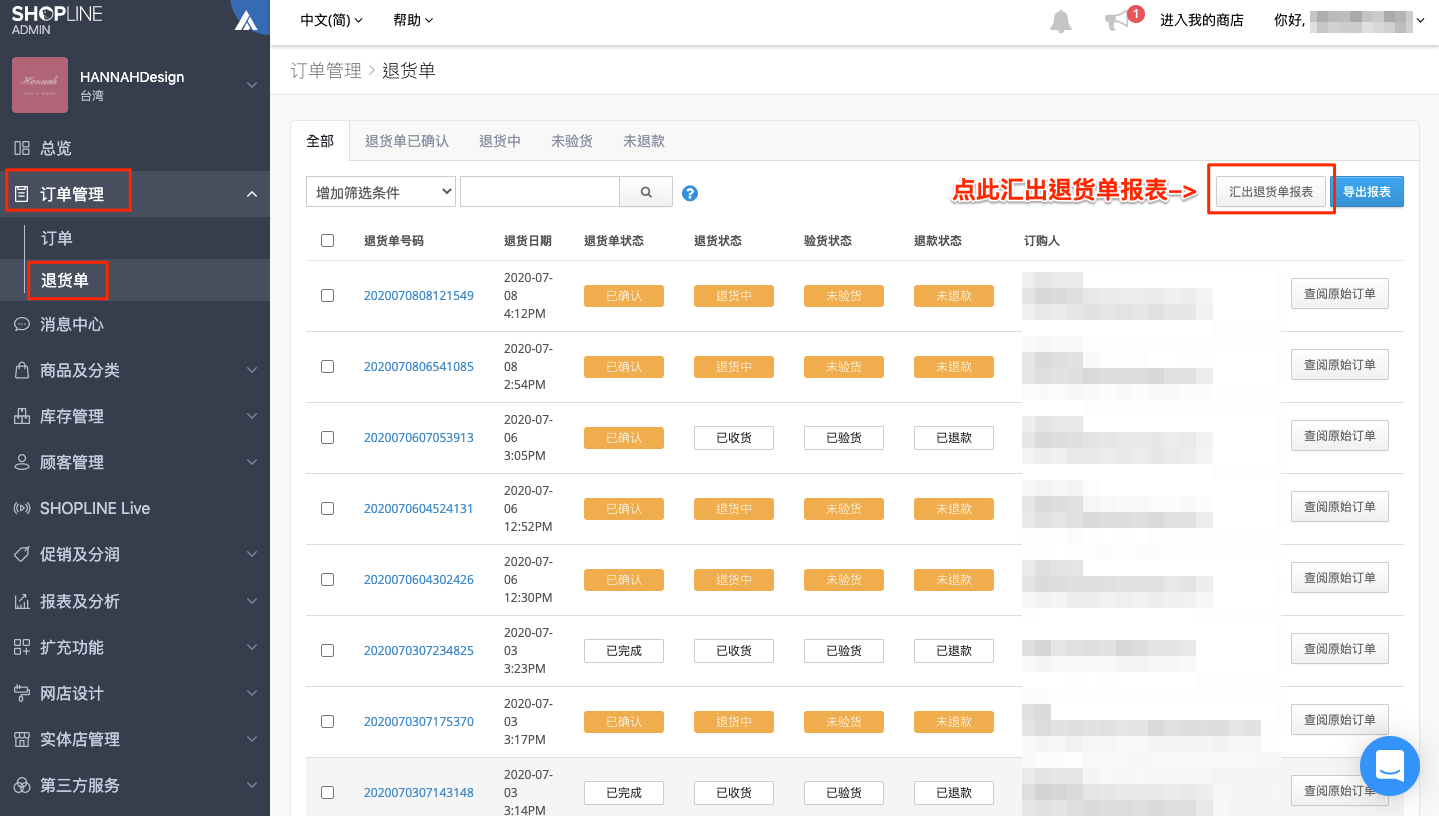Check the box for return 2020070806541085
Image resolution: width=1439 pixels, height=816 pixels.
tap(327, 367)
